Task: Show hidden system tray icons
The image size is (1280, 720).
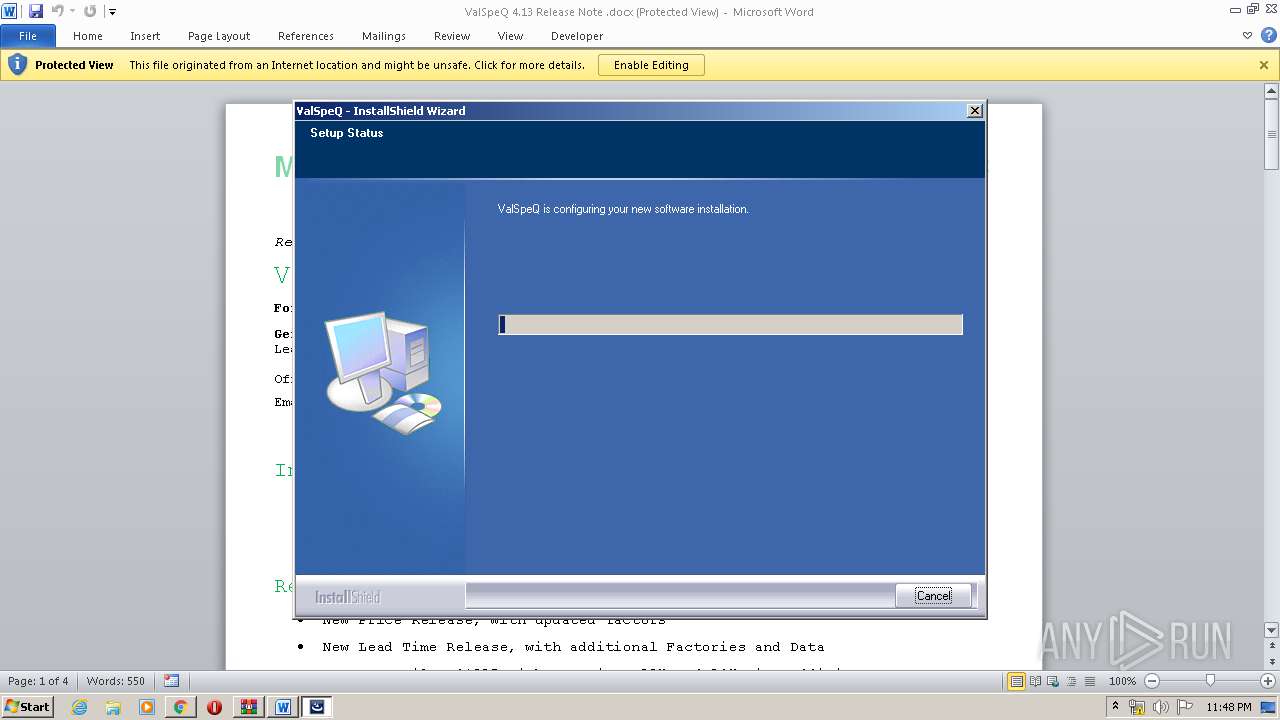Action: click(x=1116, y=707)
